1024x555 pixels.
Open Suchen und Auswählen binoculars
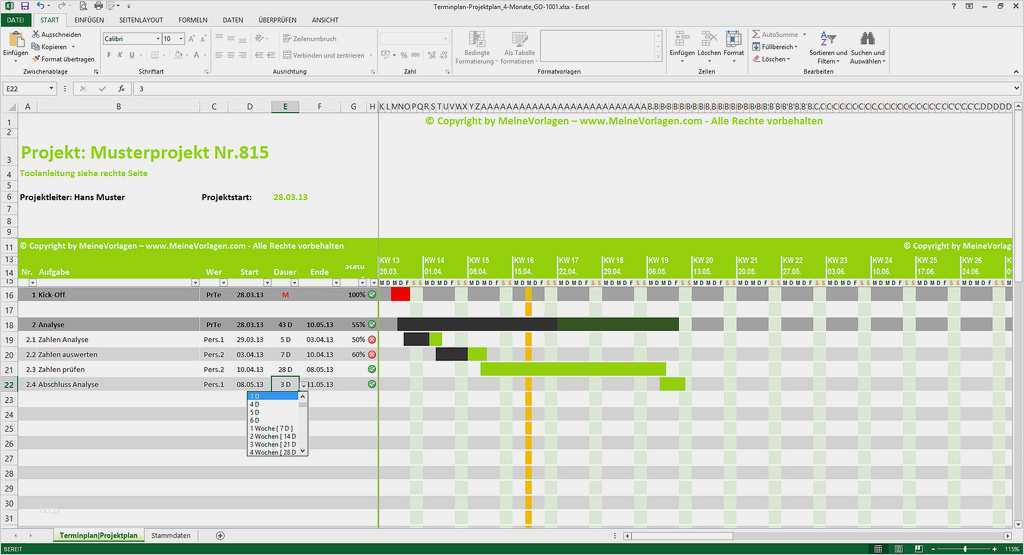point(867,47)
